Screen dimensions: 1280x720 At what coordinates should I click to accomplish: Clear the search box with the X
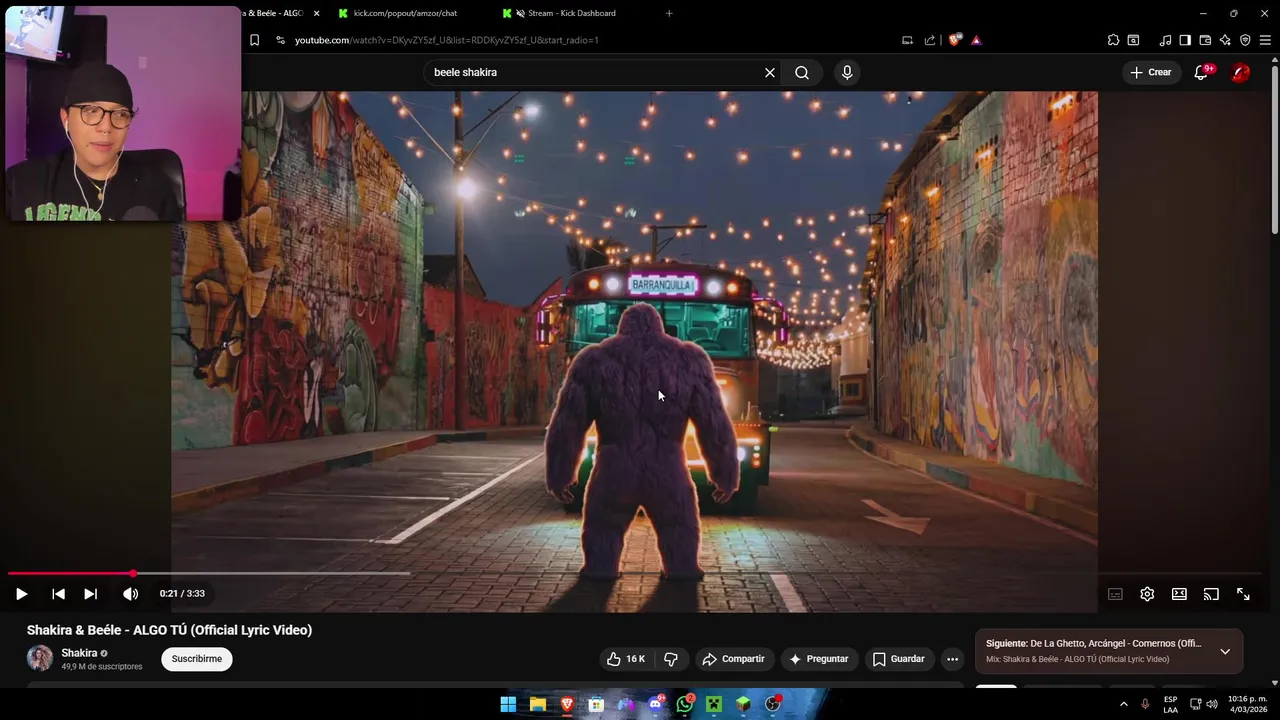770,72
